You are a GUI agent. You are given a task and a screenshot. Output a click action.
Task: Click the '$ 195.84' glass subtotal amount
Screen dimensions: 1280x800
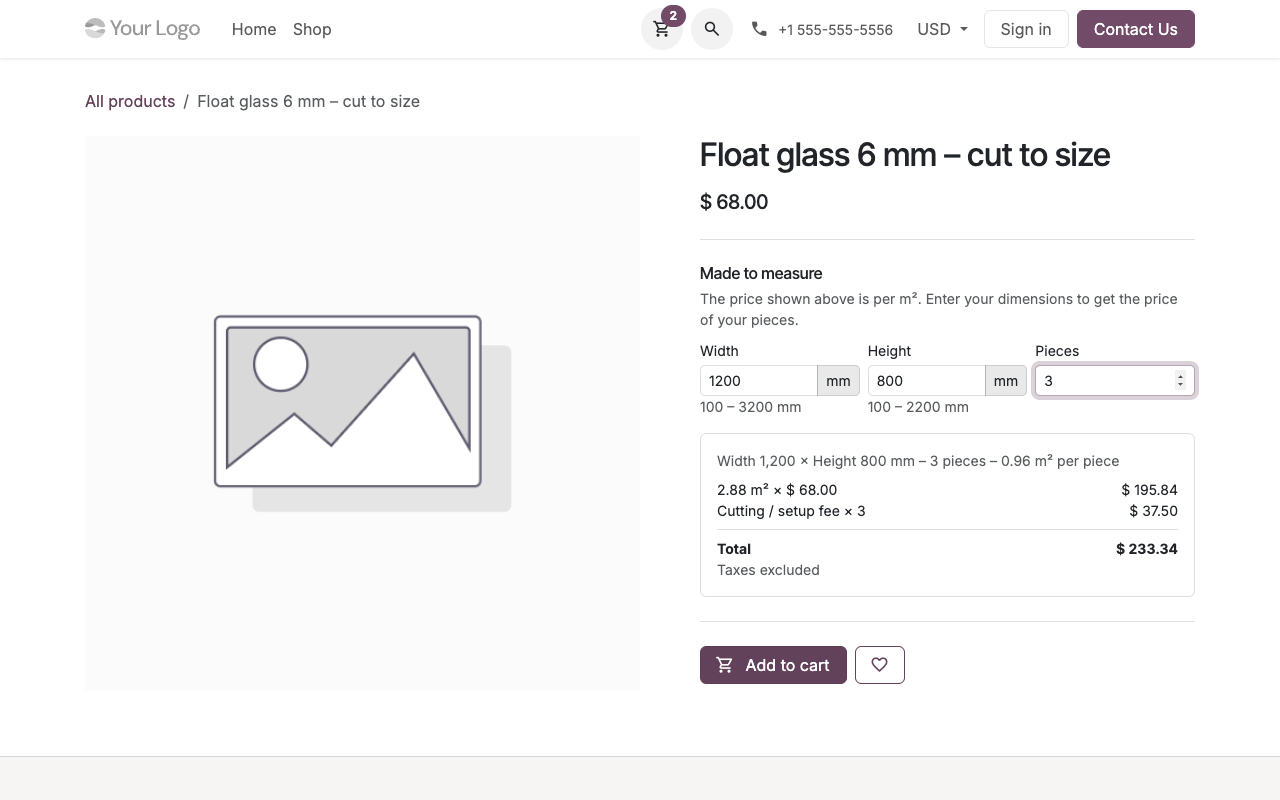pyautogui.click(x=1149, y=490)
